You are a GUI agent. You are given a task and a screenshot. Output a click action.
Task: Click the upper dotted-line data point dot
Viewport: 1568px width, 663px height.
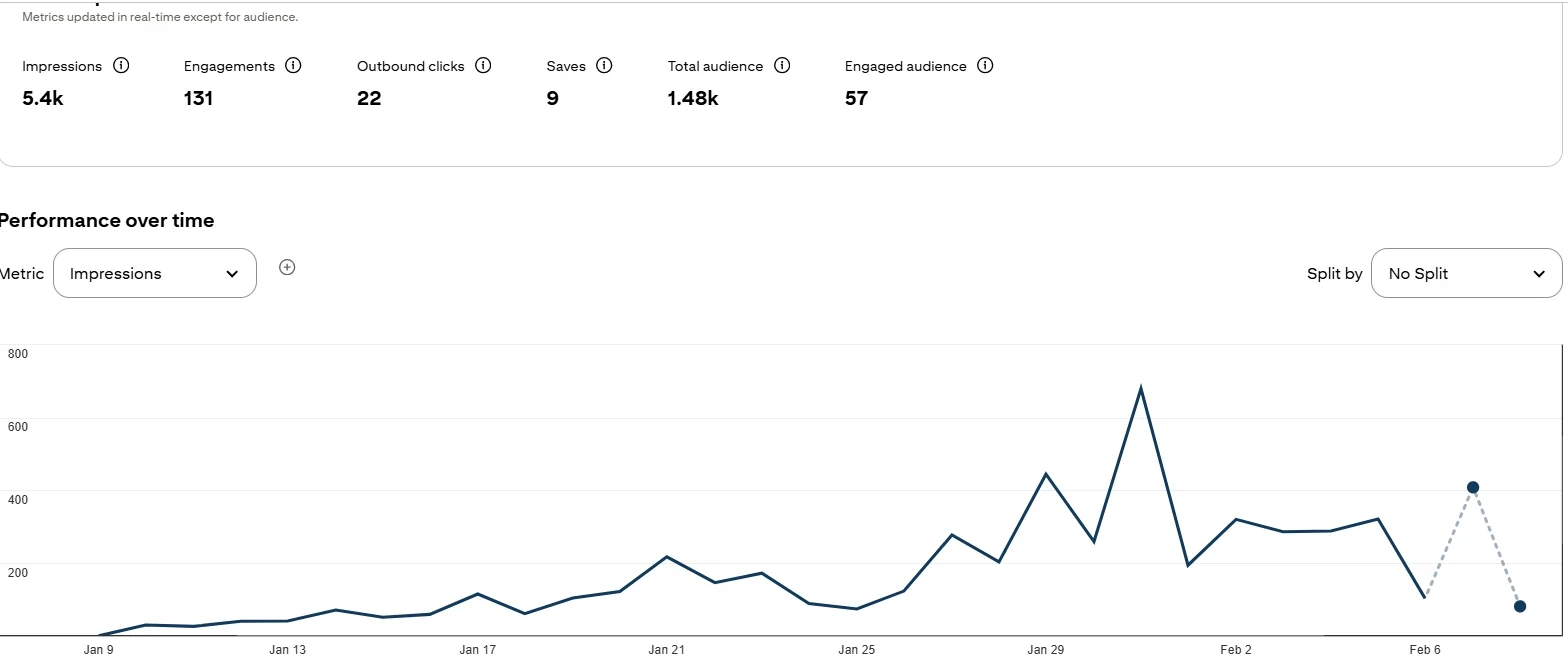1472,488
